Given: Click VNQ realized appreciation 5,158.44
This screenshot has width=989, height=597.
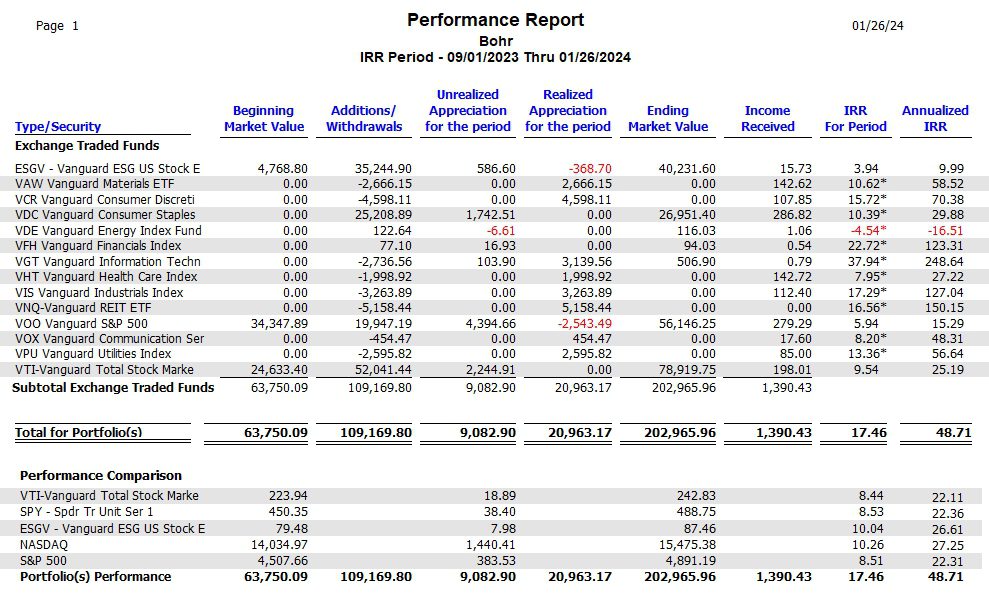Looking at the screenshot, I should click(x=587, y=308).
